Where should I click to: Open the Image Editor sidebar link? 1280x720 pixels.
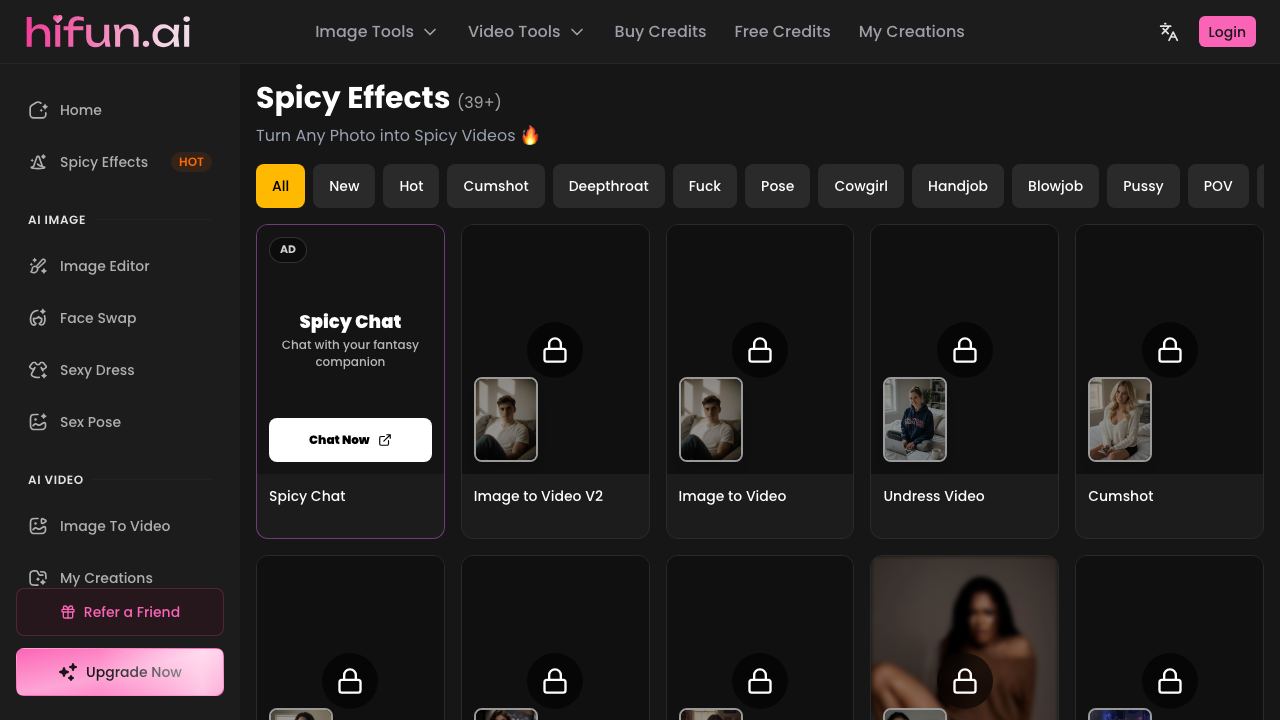[x=120, y=266]
